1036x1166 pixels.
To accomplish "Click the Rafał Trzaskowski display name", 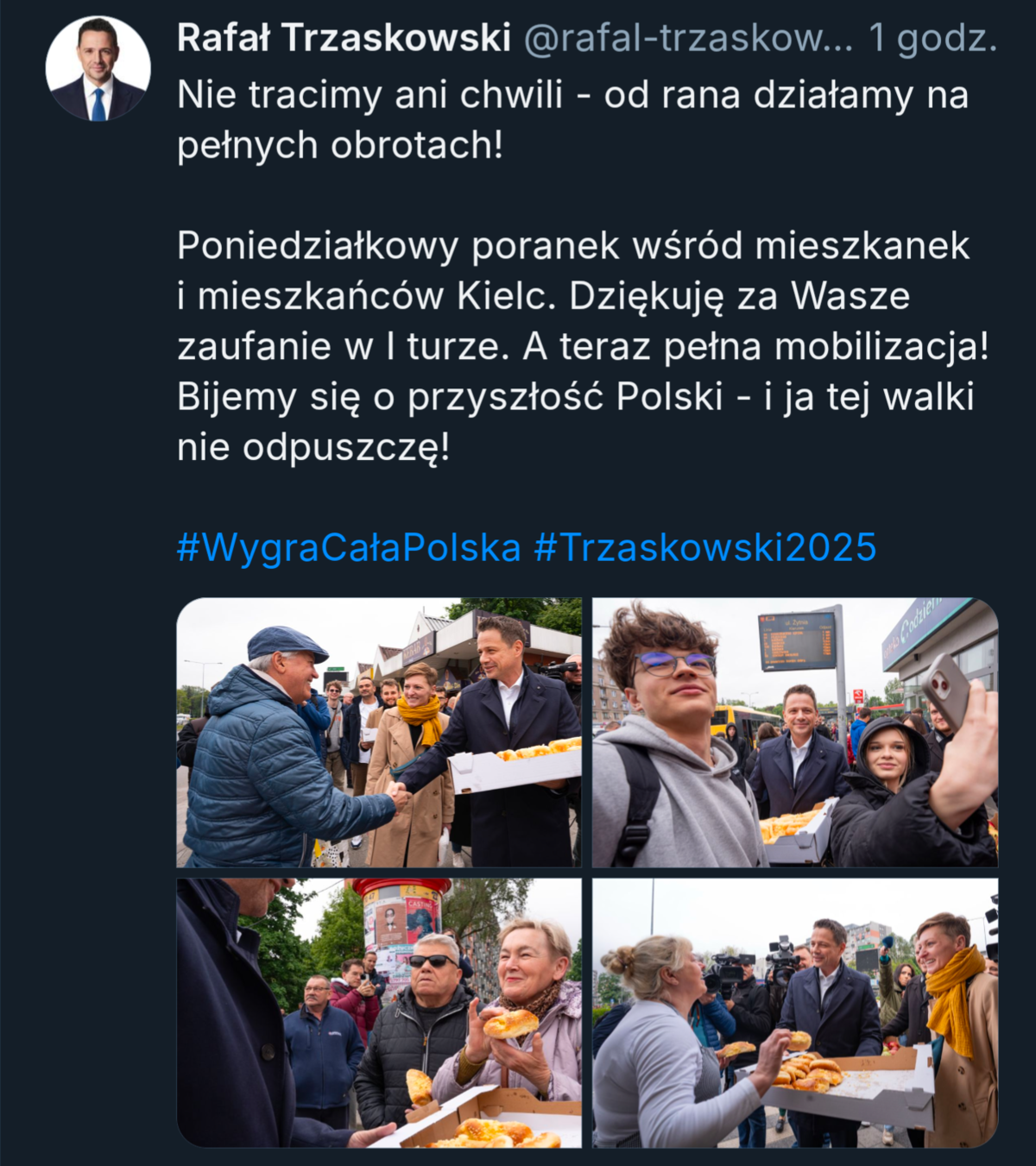I will click(x=344, y=38).
